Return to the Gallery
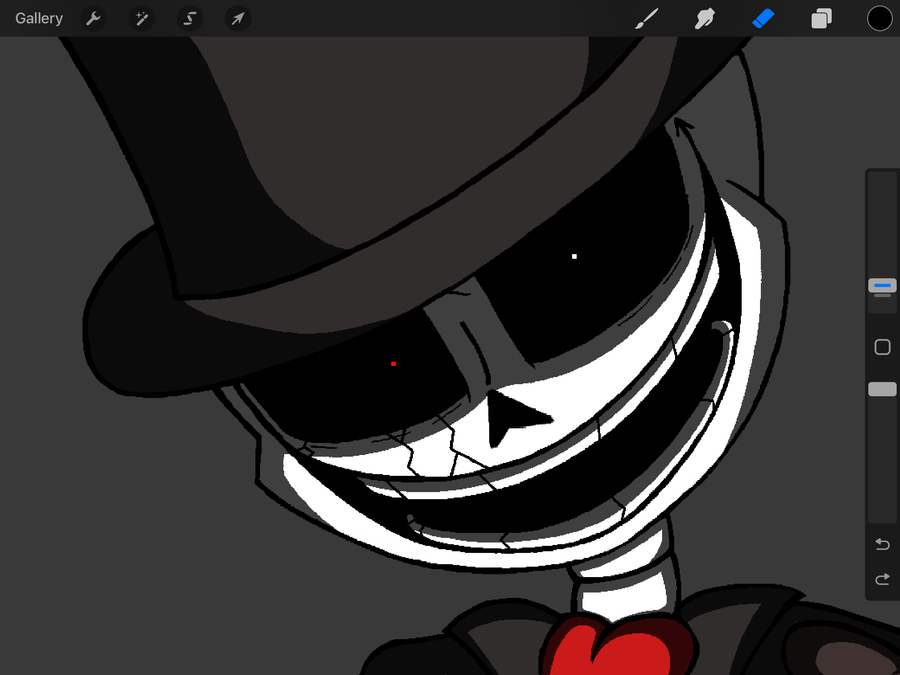Viewport: 900px width, 675px height. pos(39,18)
